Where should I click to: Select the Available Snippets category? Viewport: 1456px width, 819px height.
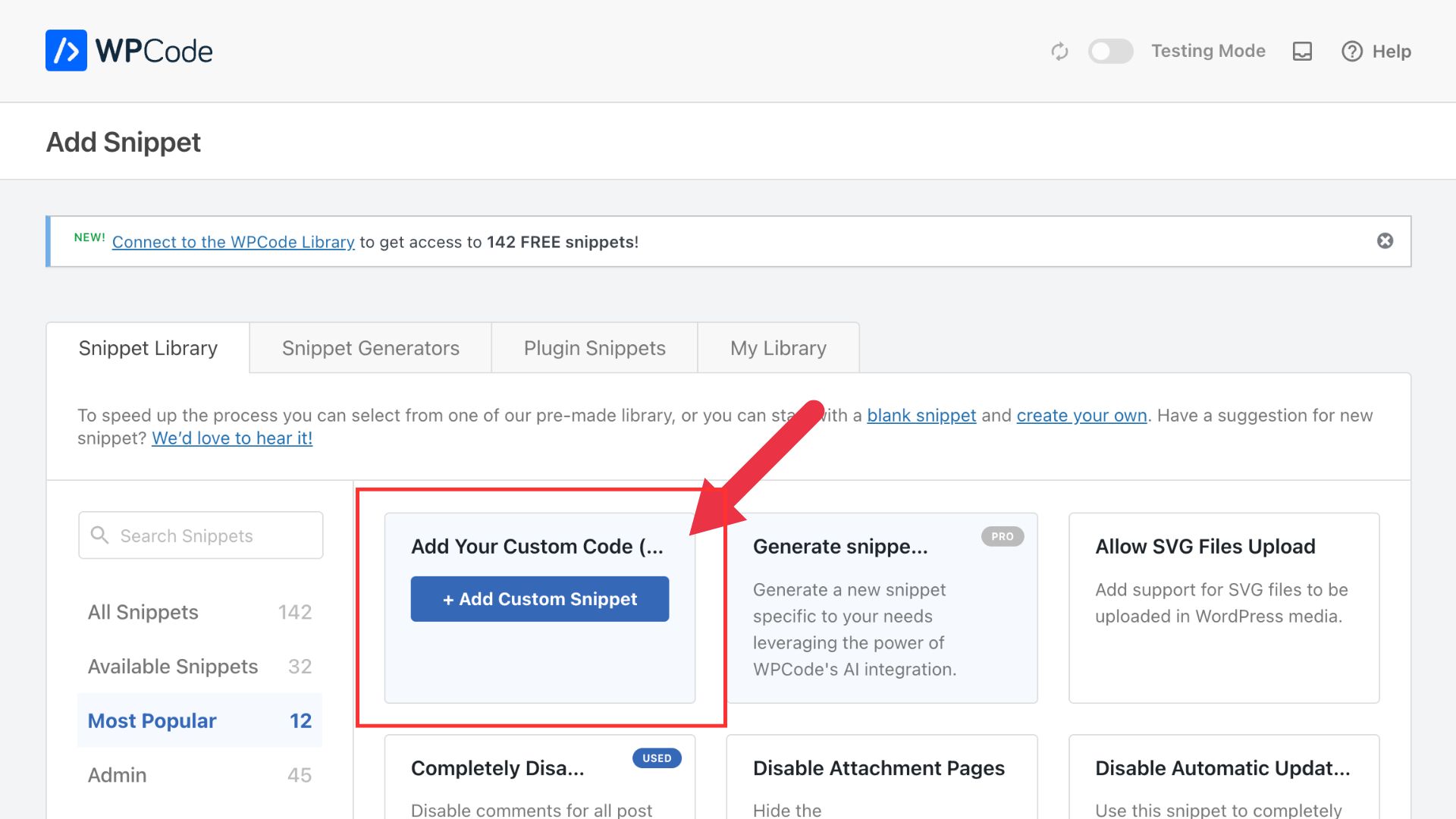click(x=199, y=667)
